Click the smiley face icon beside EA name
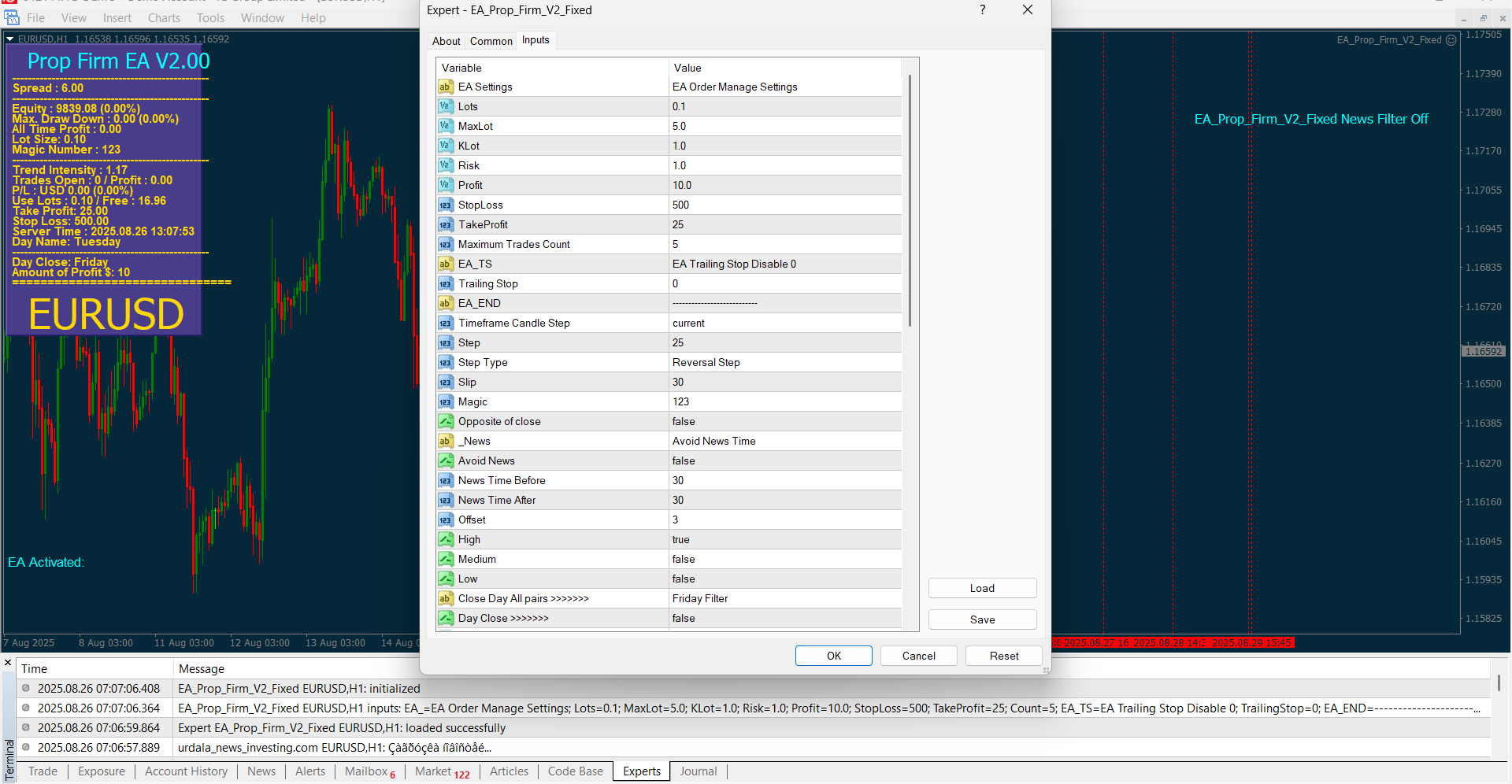The image size is (1512, 784). [x=1451, y=40]
